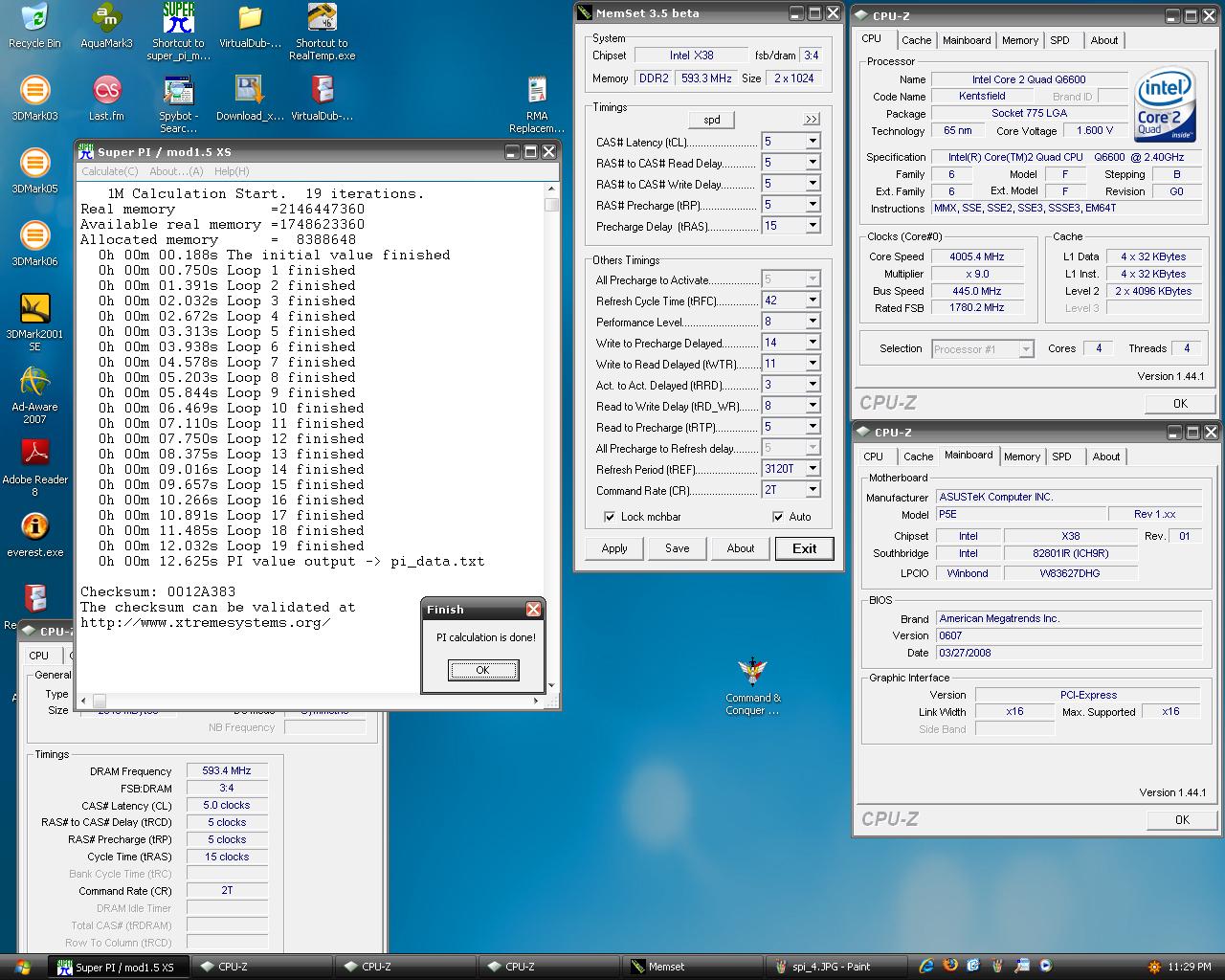
Task: Switch to Memory tab in top CPU-Z window
Action: [1020, 40]
